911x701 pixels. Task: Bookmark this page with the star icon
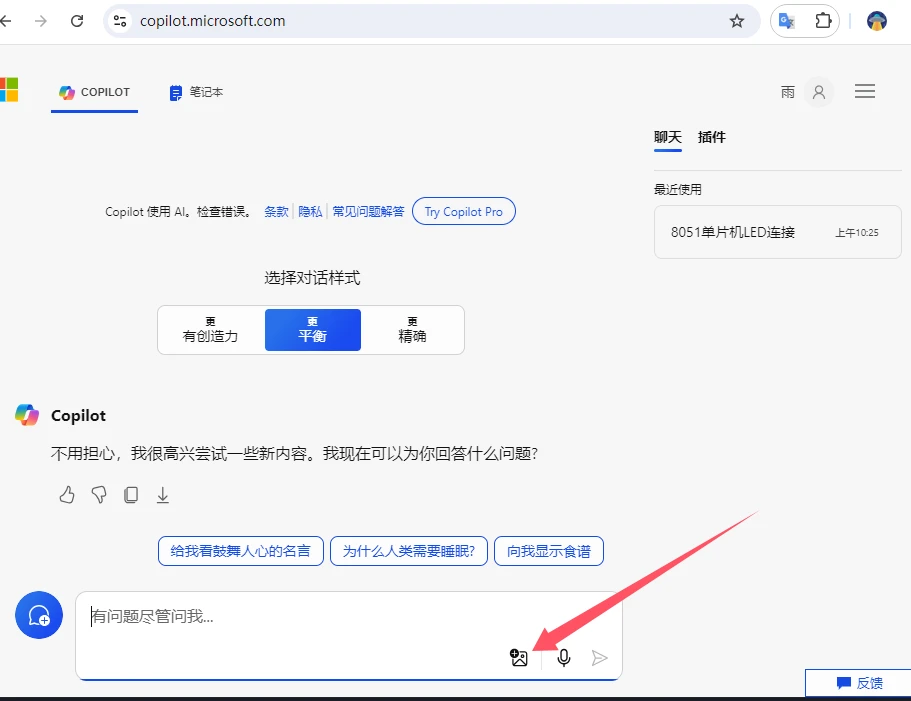(737, 21)
